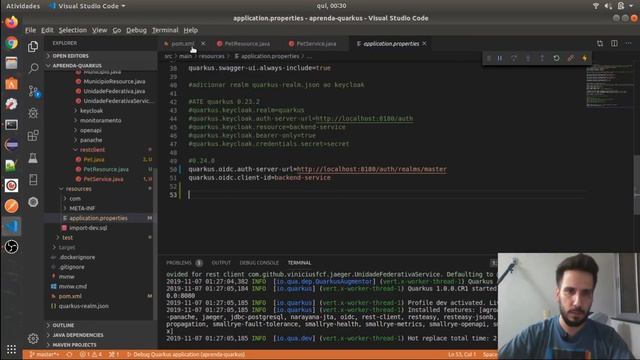
Task: Click the Manage gear icon in activity bar
Action: click(33, 338)
